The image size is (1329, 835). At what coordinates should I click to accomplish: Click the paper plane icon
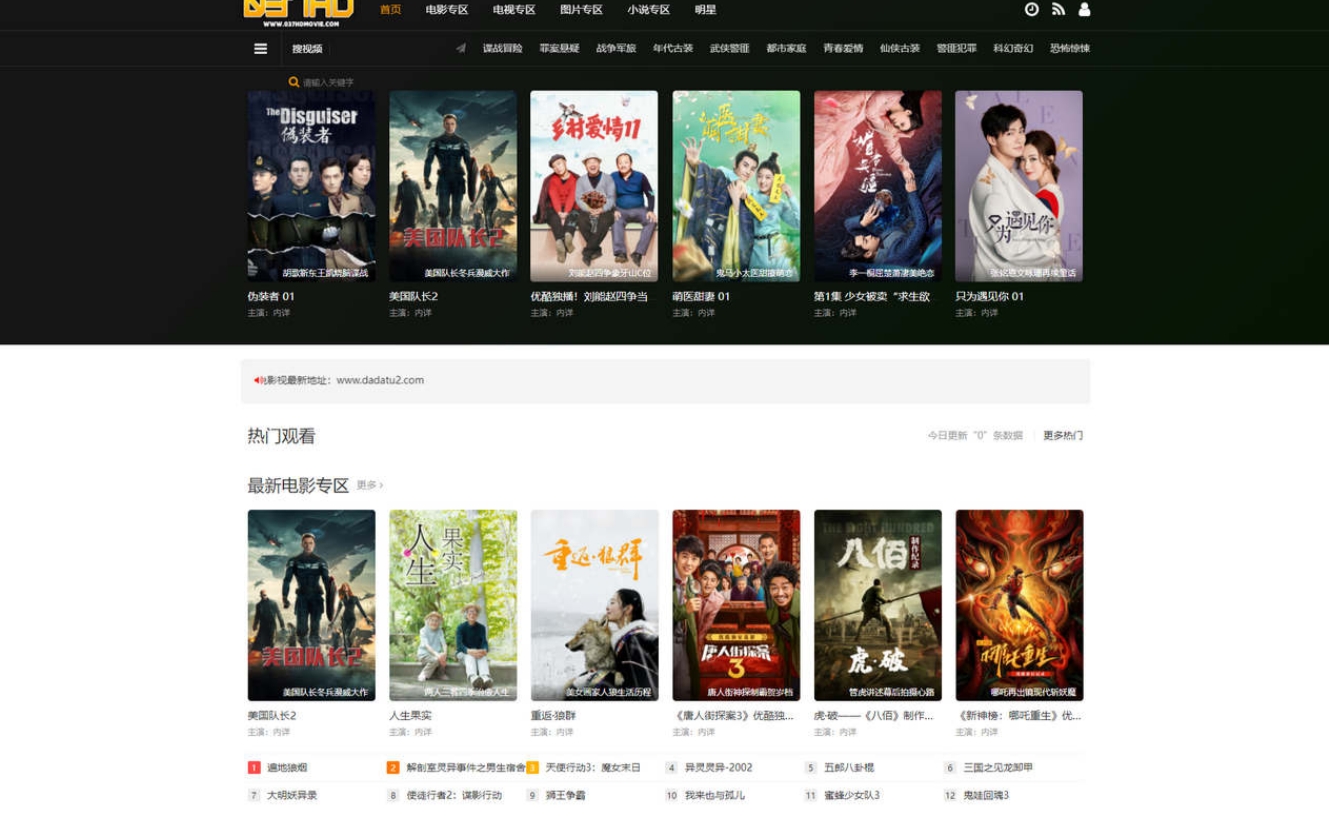[461, 48]
